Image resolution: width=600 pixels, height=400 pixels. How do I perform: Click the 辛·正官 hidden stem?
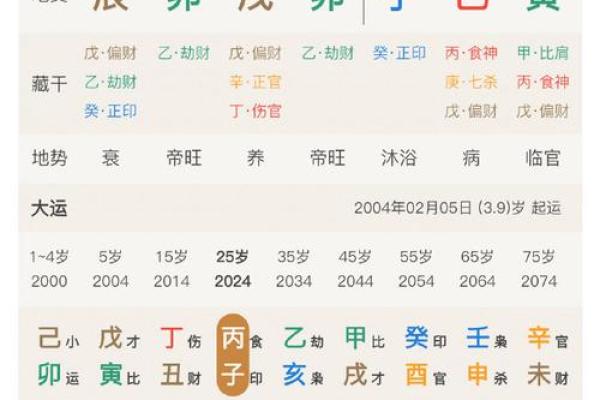click(256, 82)
